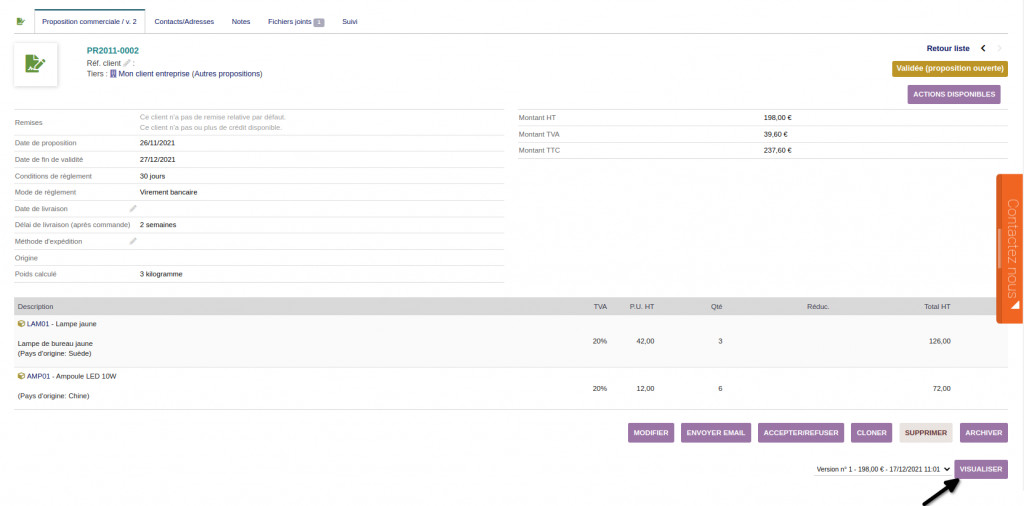The width and height of the screenshot is (1024, 506).
Task: Open the Actions disponibles menu
Action: [954, 94]
